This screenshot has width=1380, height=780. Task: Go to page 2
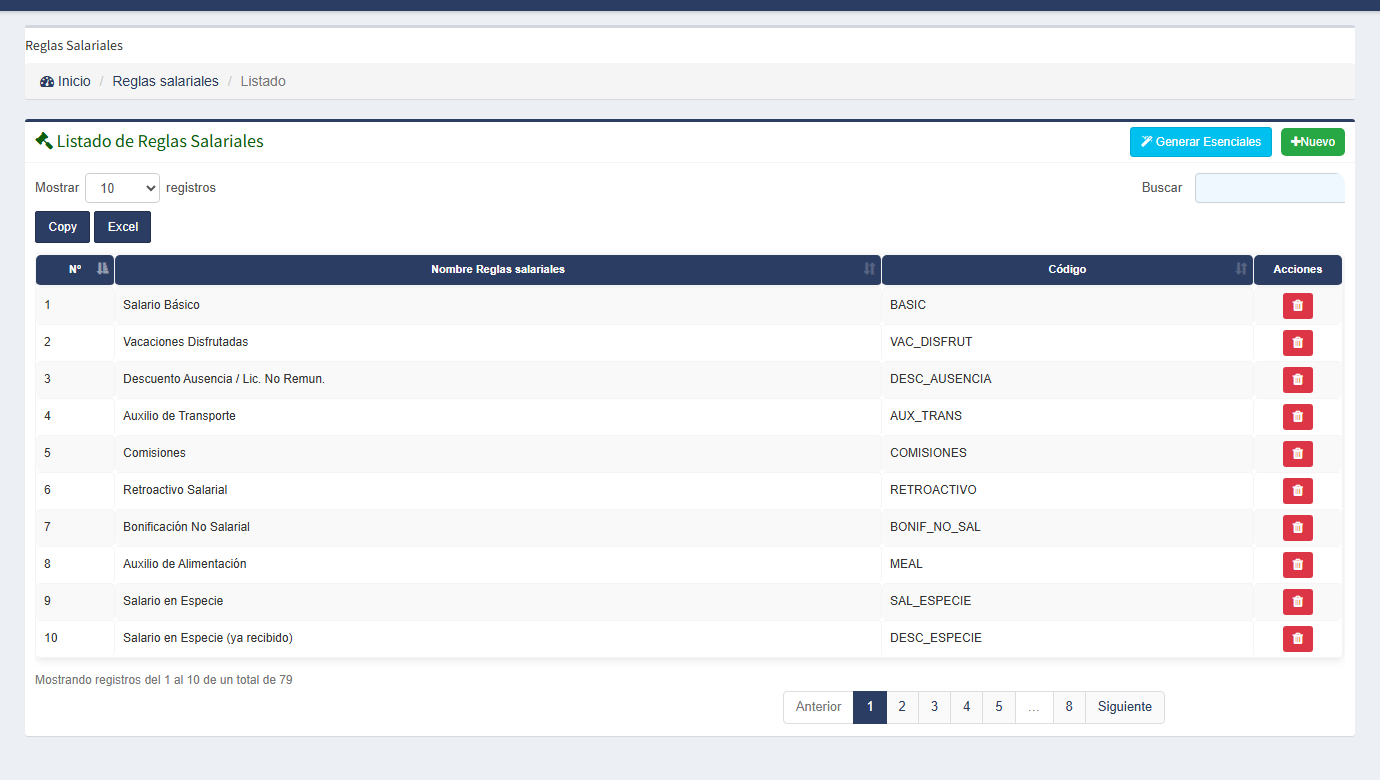click(x=902, y=707)
